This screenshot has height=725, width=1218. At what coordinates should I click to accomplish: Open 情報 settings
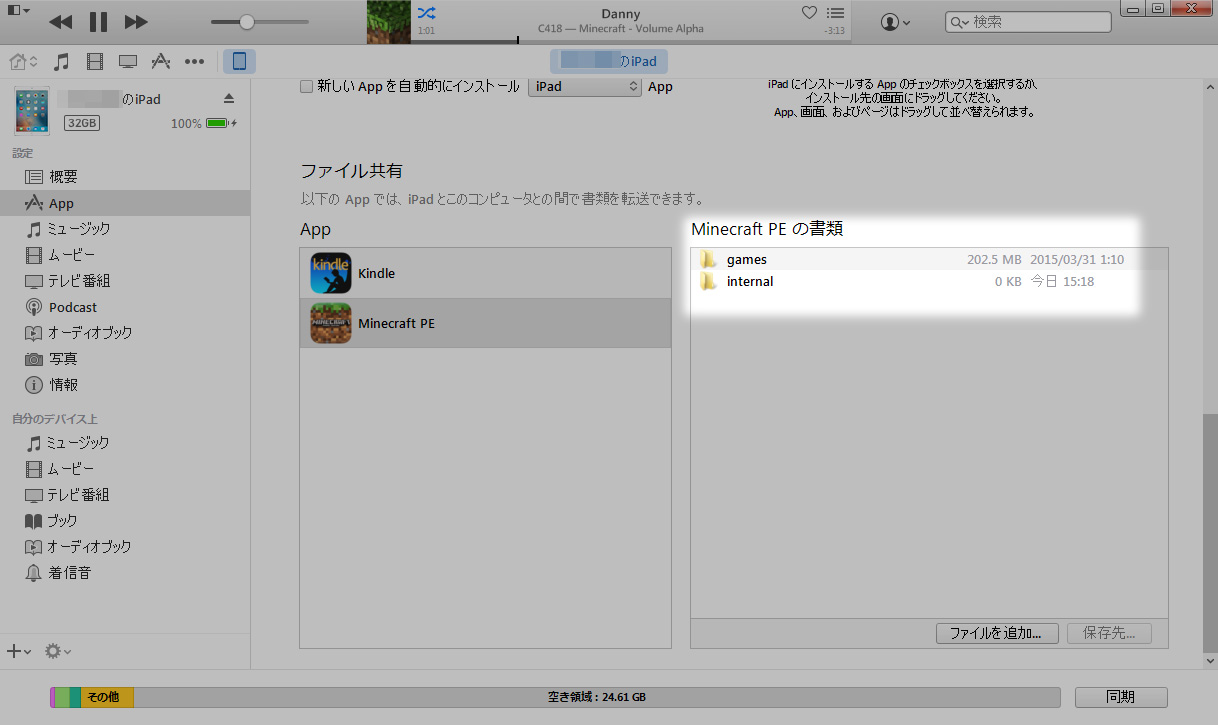click(125, 385)
